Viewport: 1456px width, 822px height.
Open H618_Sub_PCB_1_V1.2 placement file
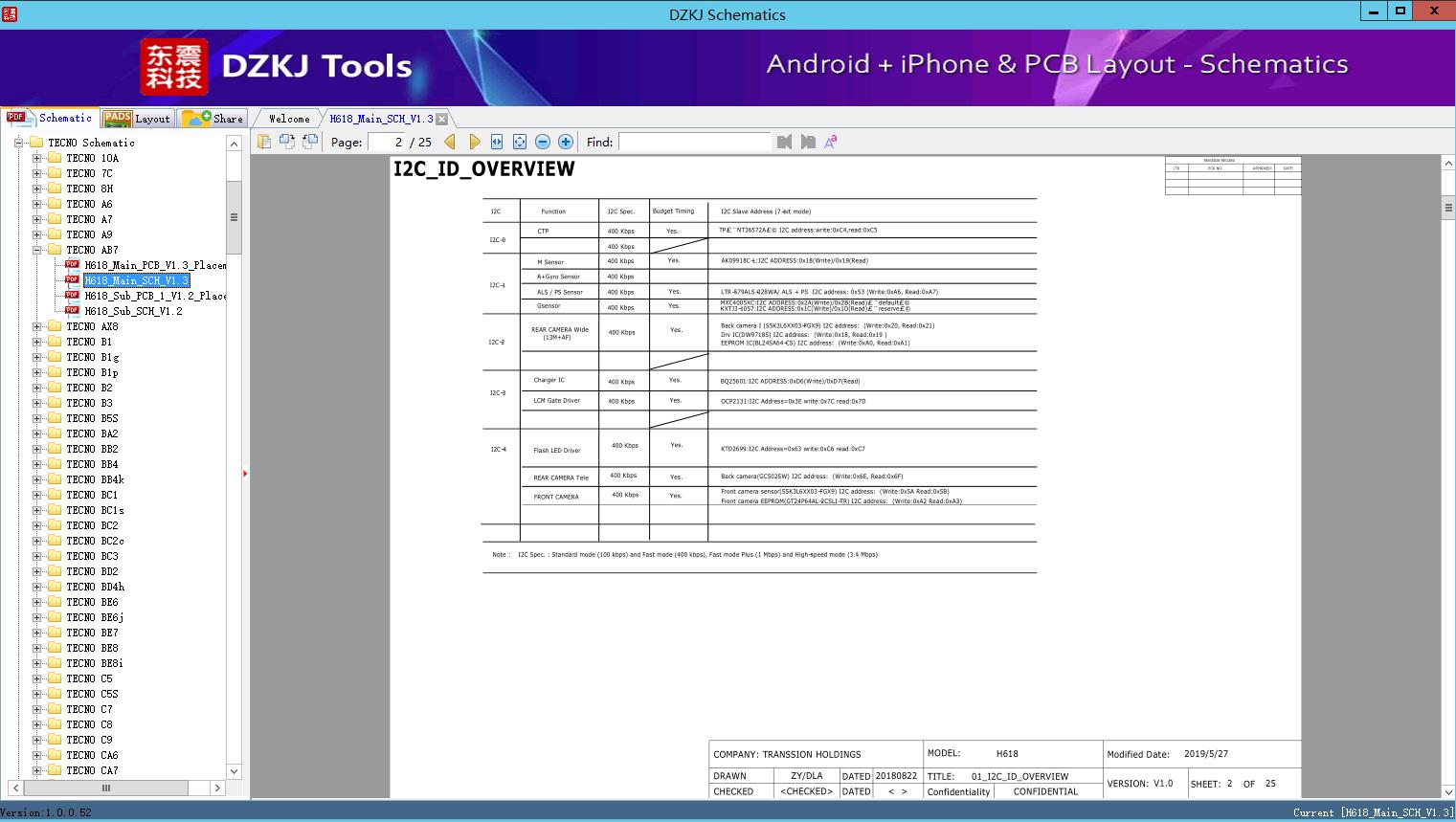pyautogui.click(x=155, y=296)
